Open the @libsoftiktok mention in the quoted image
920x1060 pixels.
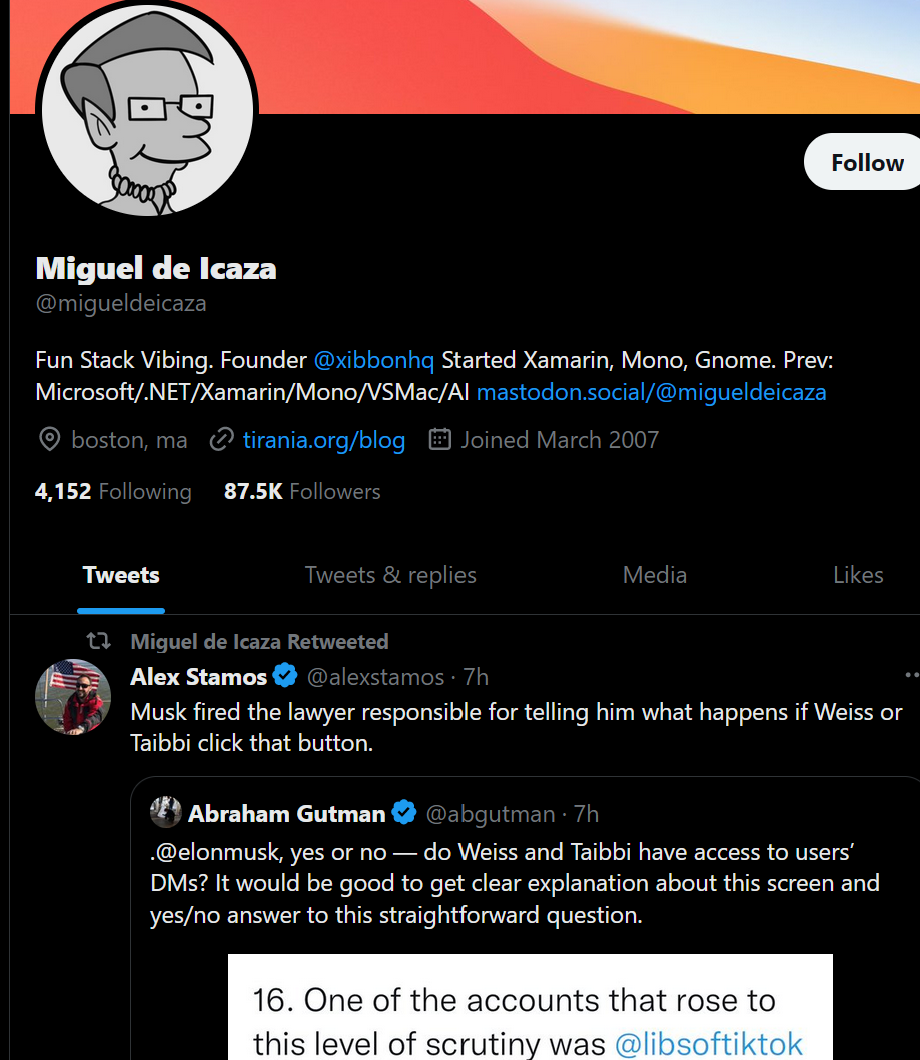[708, 1044]
